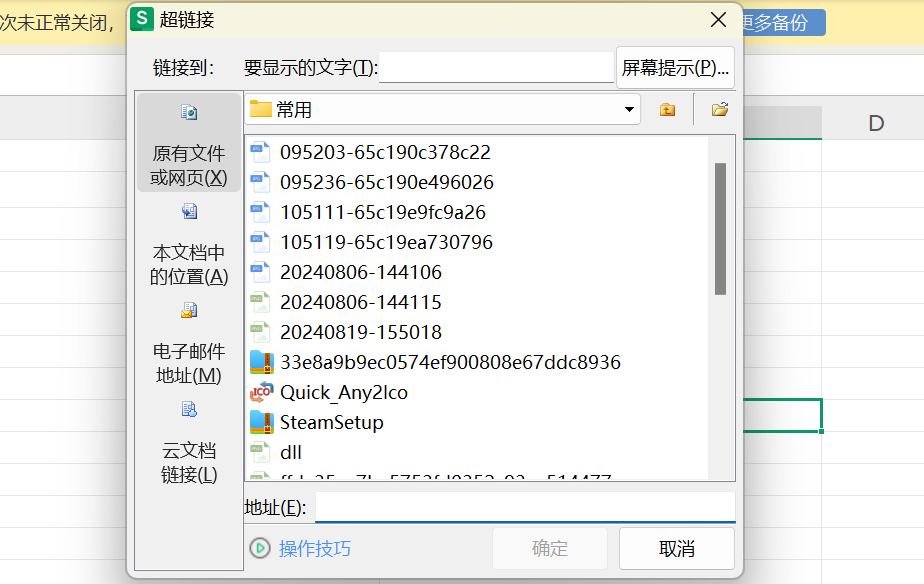Image resolution: width=924 pixels, height=584 pixels.
Task: Close the 超链接 dialog
Action: (x=718, y=20)
